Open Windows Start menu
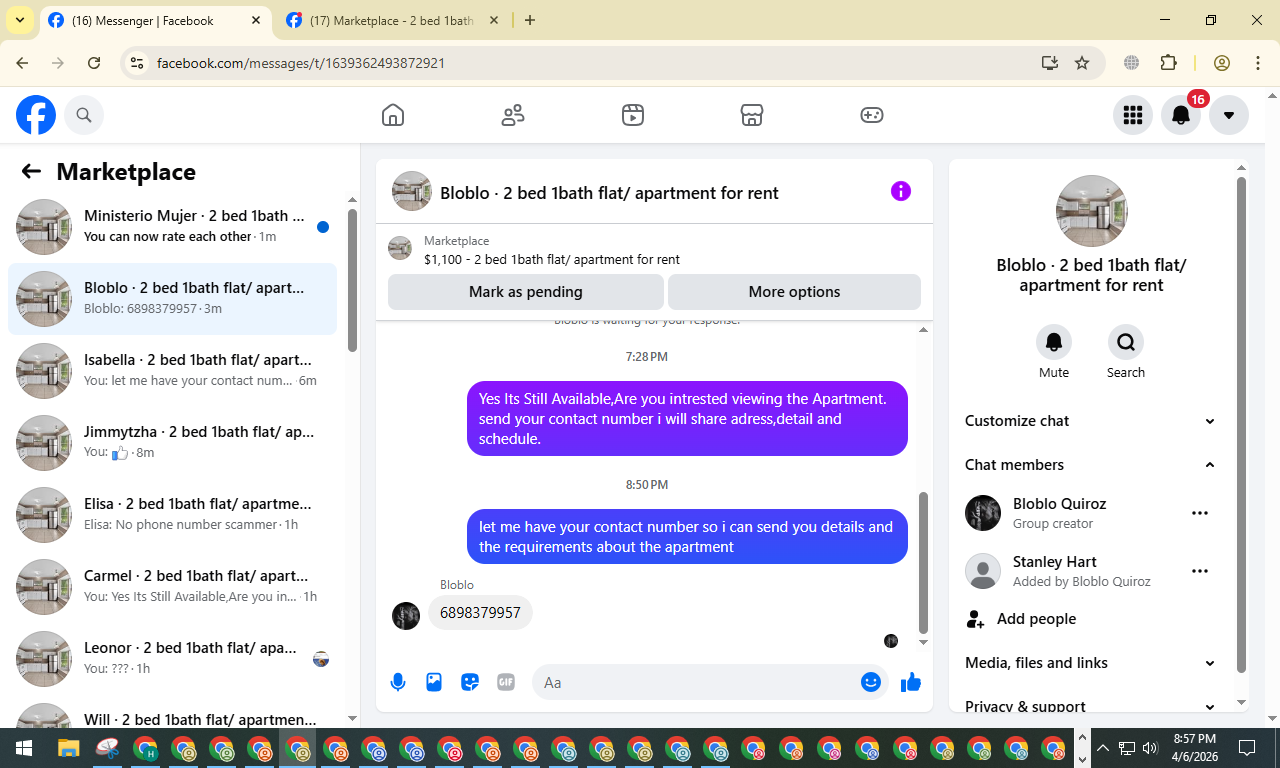This screenshot has width=1280, height=768. coord(24,748)
